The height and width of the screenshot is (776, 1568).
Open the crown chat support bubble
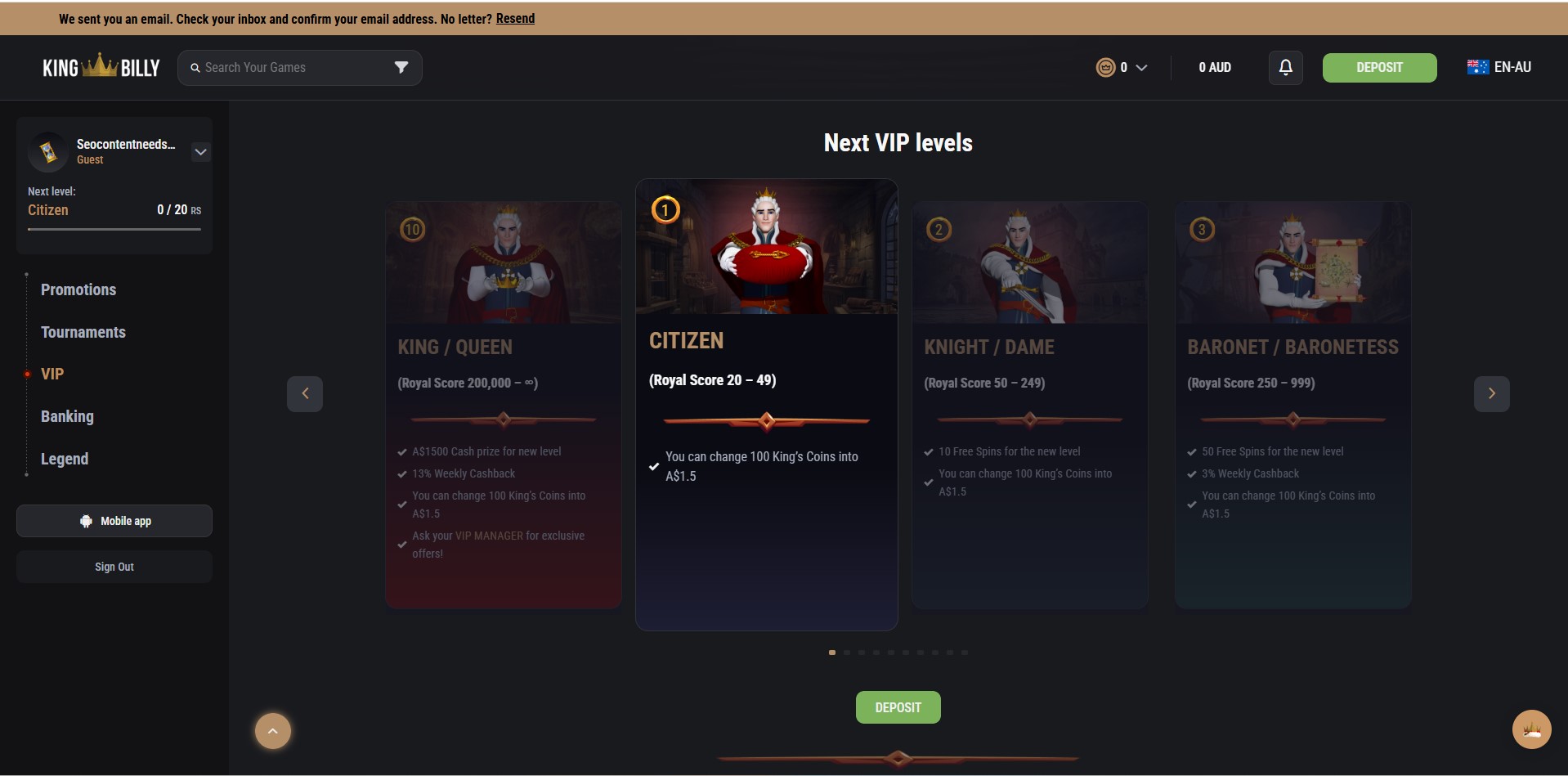pos(1531,729)
